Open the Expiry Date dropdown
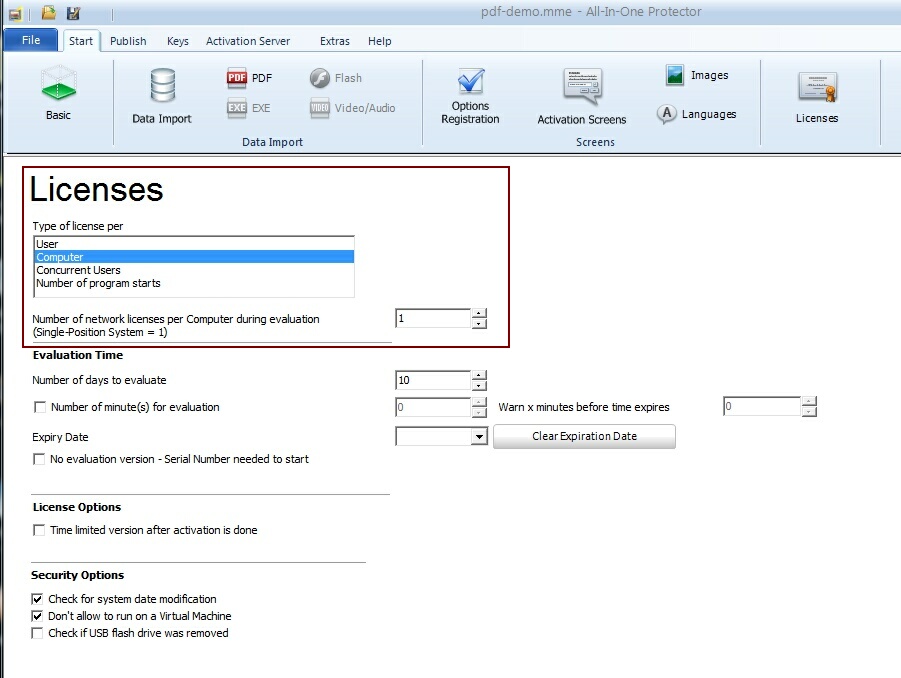The width and height of the screenshot is (901, 678). tap(479, 437)
